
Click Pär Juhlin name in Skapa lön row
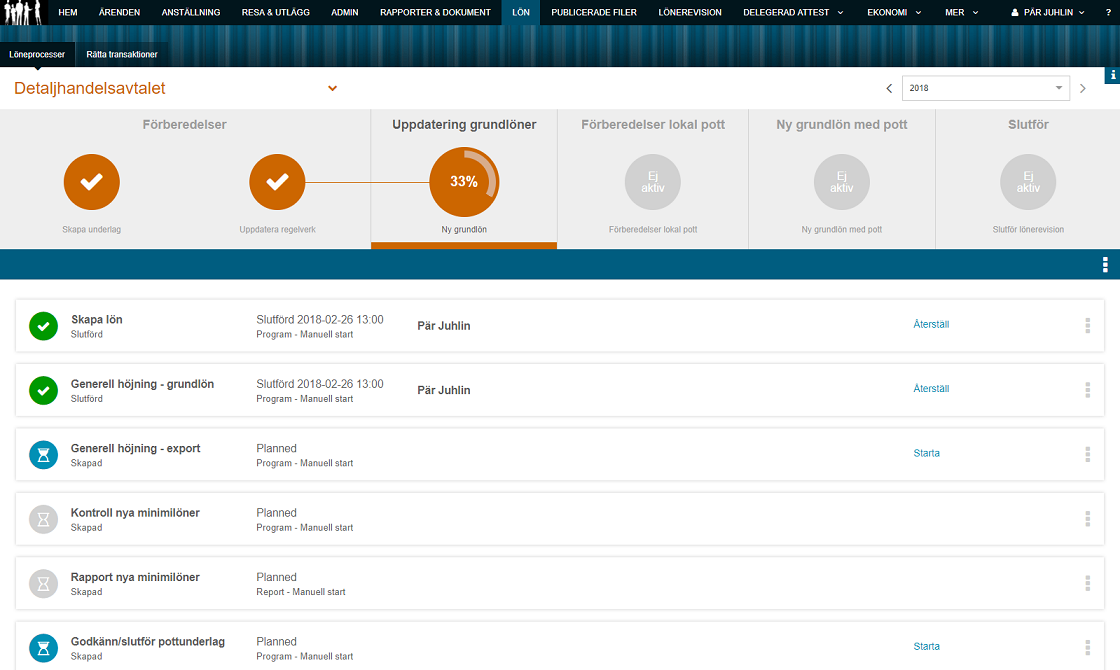[x=444, y=326]
